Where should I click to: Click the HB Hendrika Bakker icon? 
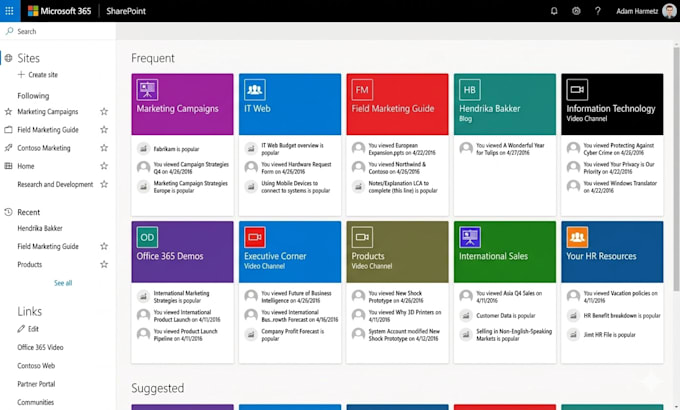[x=470, y=90]
